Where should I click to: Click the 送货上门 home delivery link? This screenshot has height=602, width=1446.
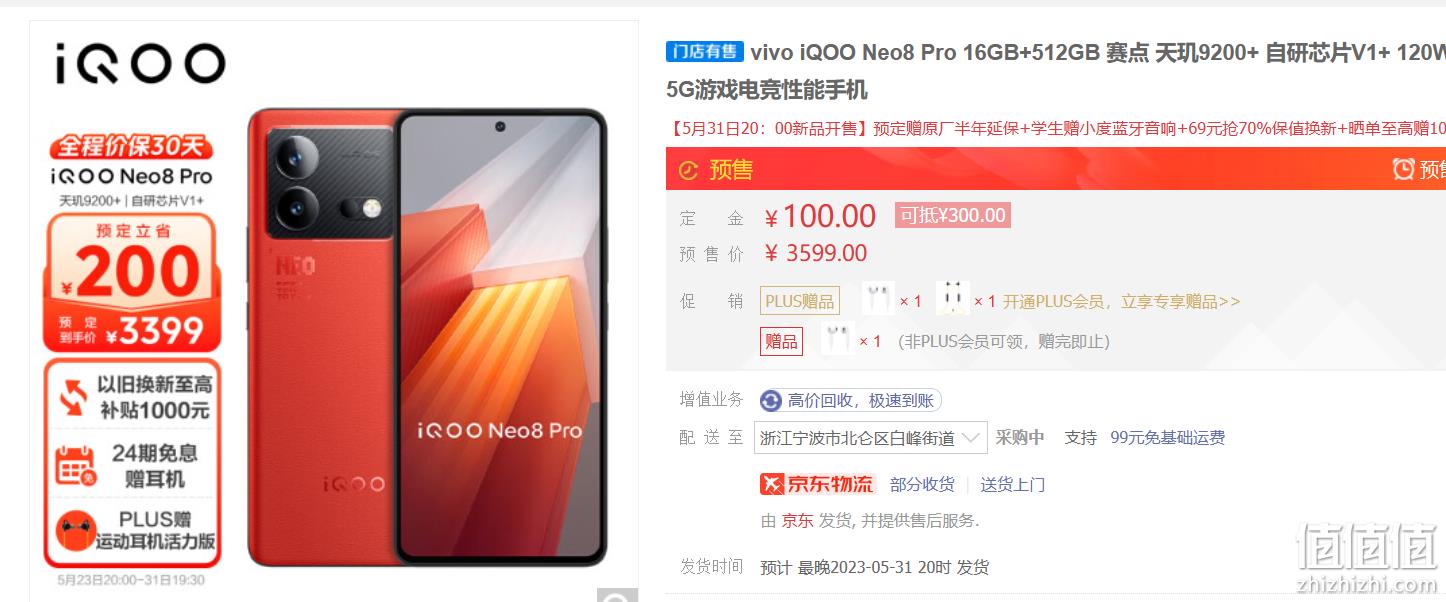coord(1012,484)
